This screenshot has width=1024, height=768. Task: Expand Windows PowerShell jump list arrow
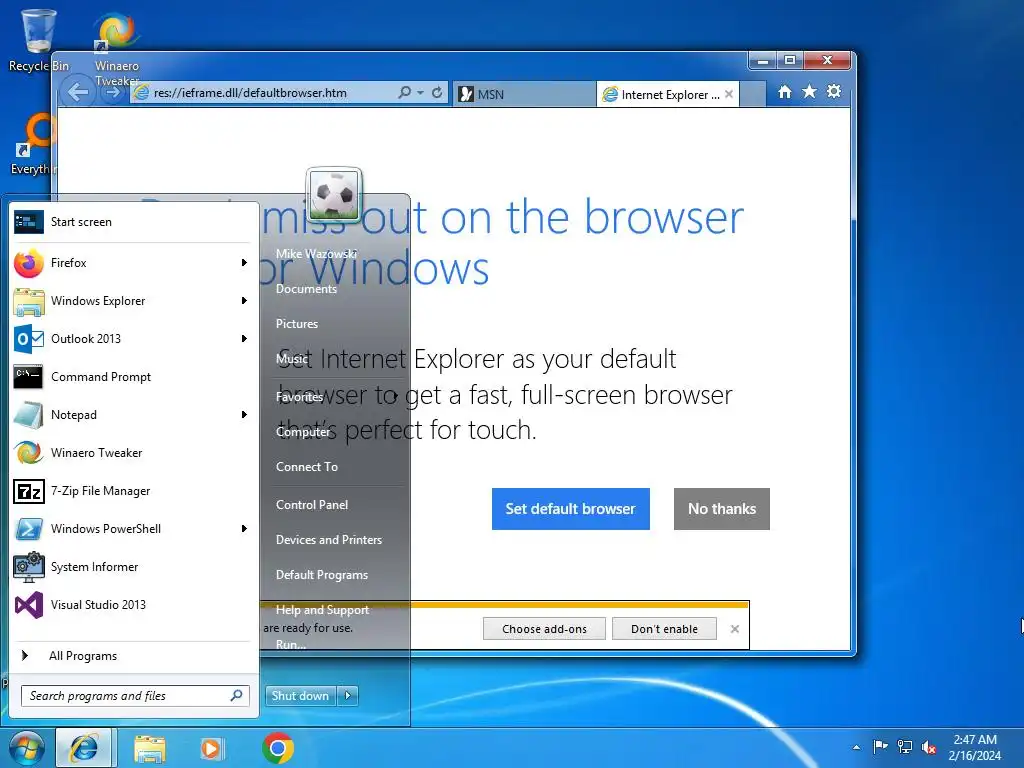[x=244, y=528]
